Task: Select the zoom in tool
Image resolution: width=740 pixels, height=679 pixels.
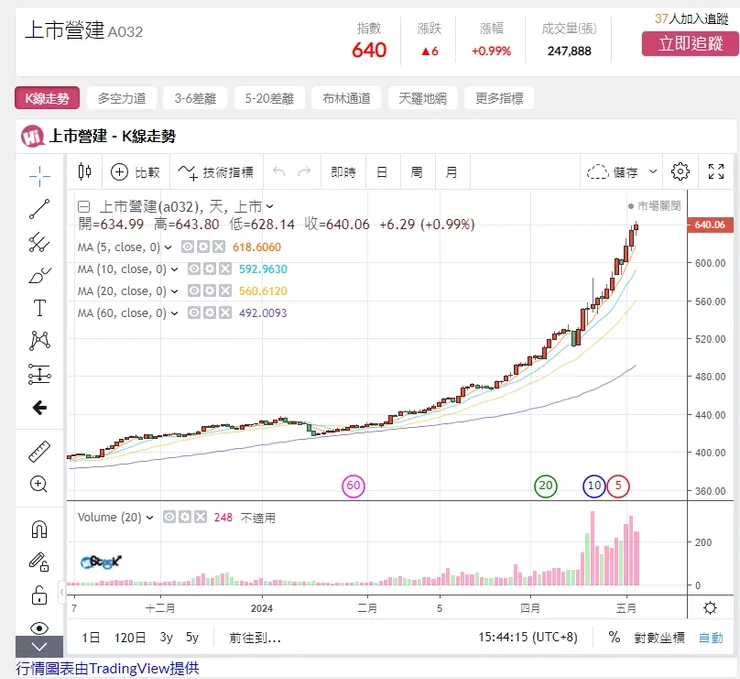Action: (x=39, y=484)
